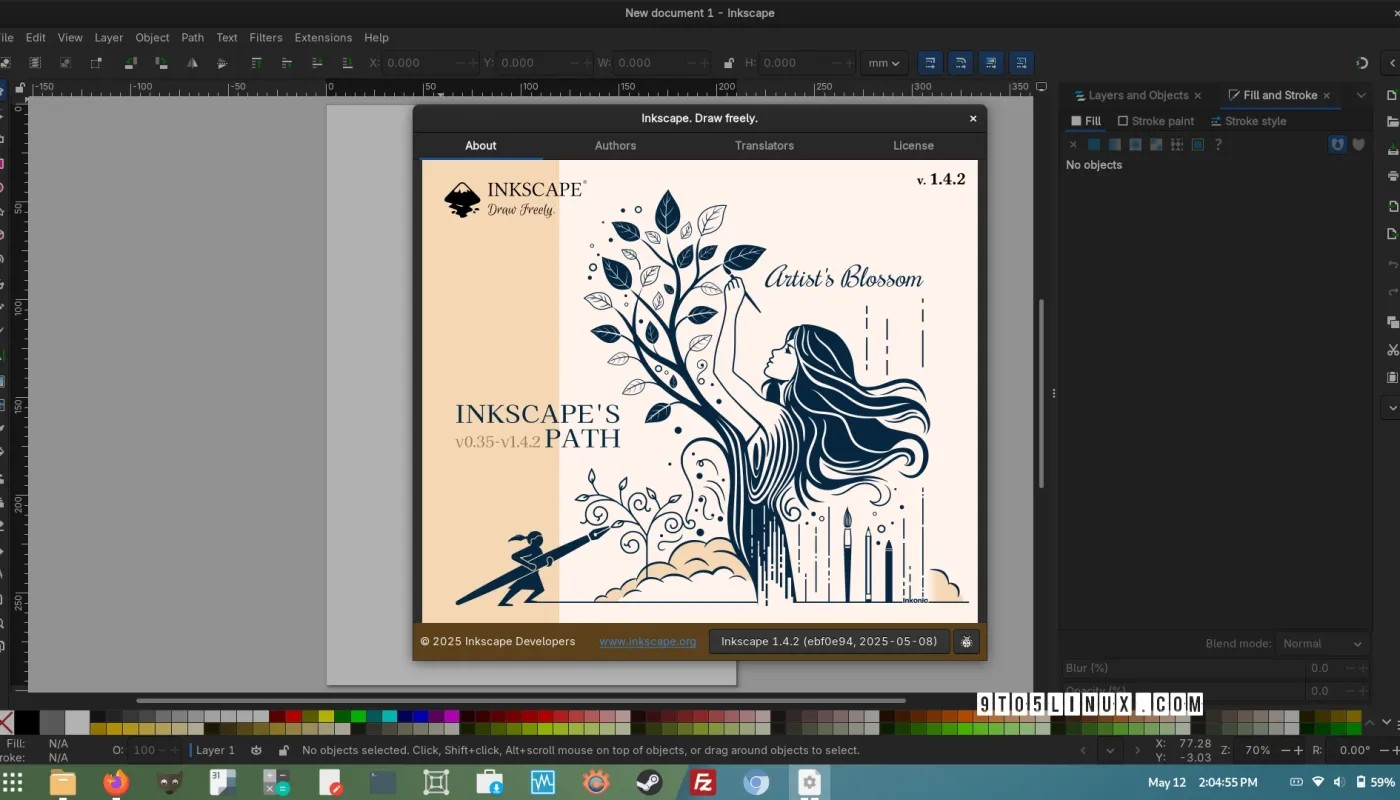
Task: Open the fill help question mark icon
Action: point(1218,144)
